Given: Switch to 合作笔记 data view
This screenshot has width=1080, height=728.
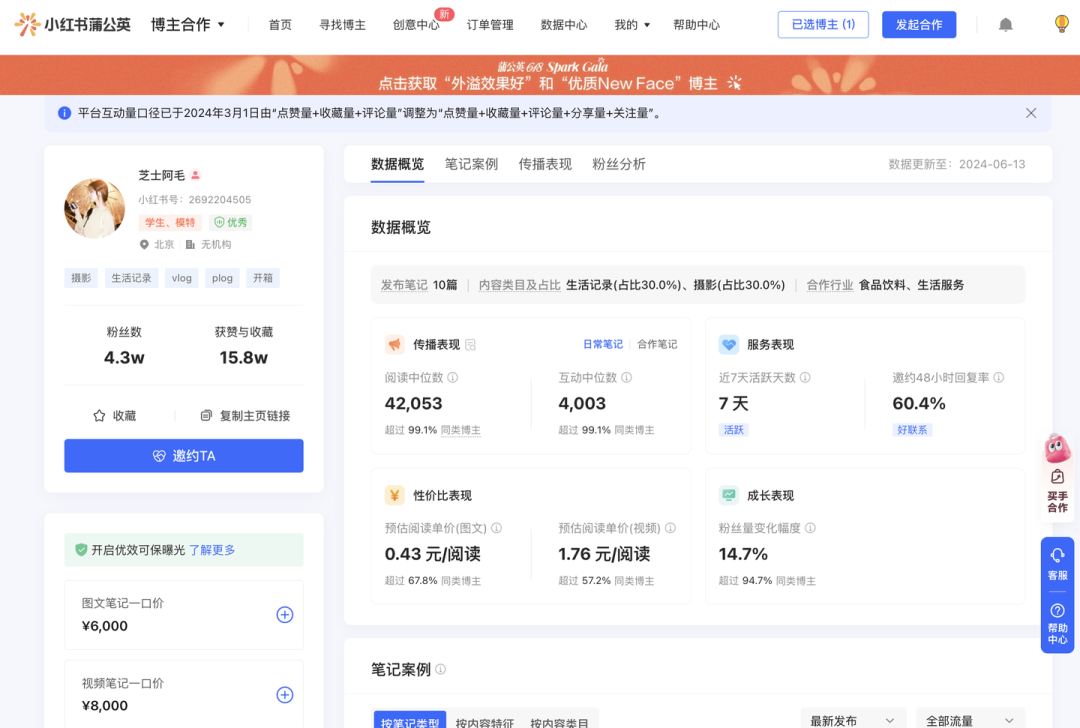Looking at the screenshot, I should click(659, 342).
